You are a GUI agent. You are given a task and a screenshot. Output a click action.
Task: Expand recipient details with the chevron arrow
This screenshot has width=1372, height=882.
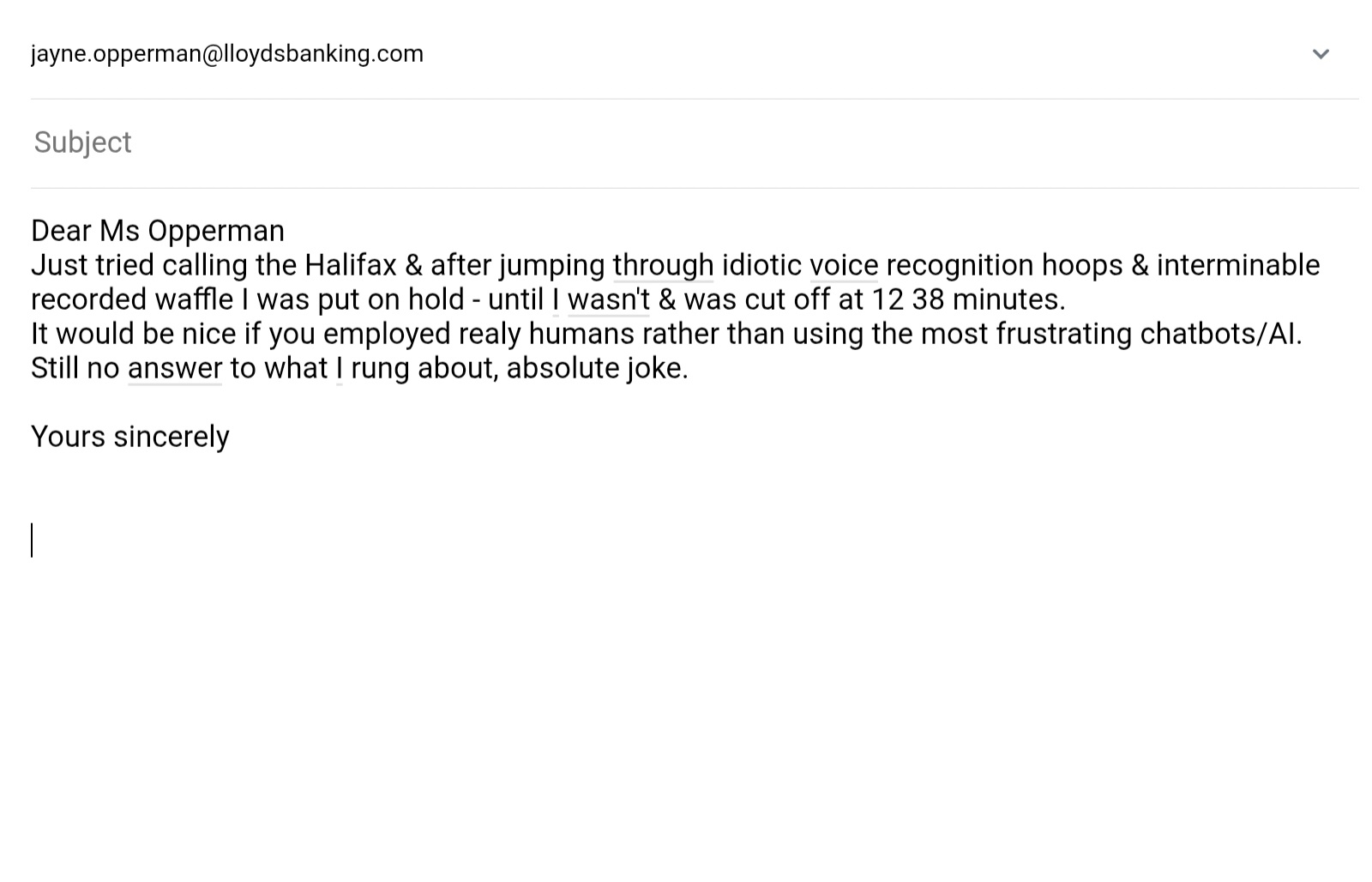coord(1321,54)
